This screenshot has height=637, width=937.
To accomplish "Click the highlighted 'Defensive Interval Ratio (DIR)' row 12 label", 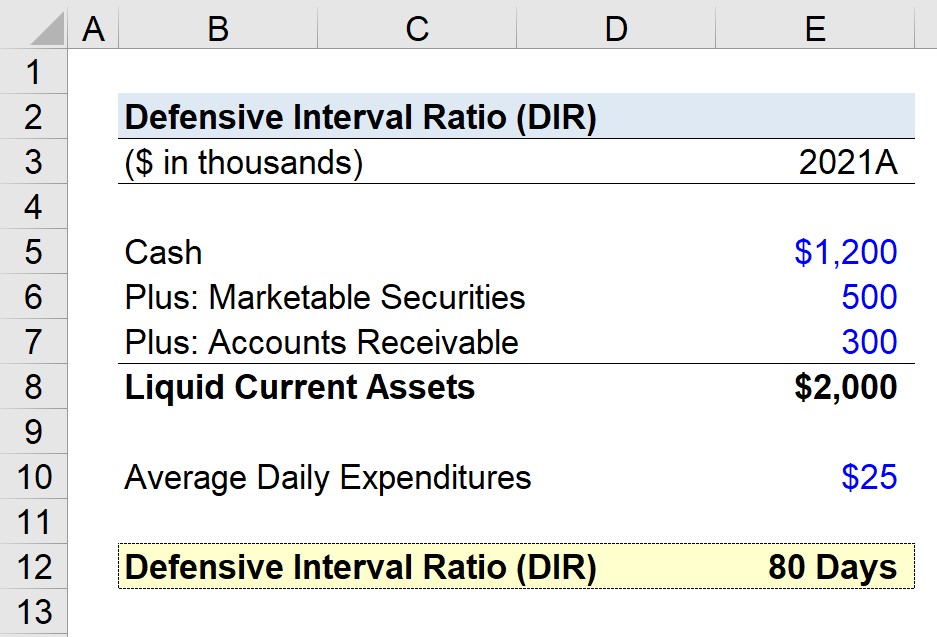I will pyautogui.click(x=360, y=566).
